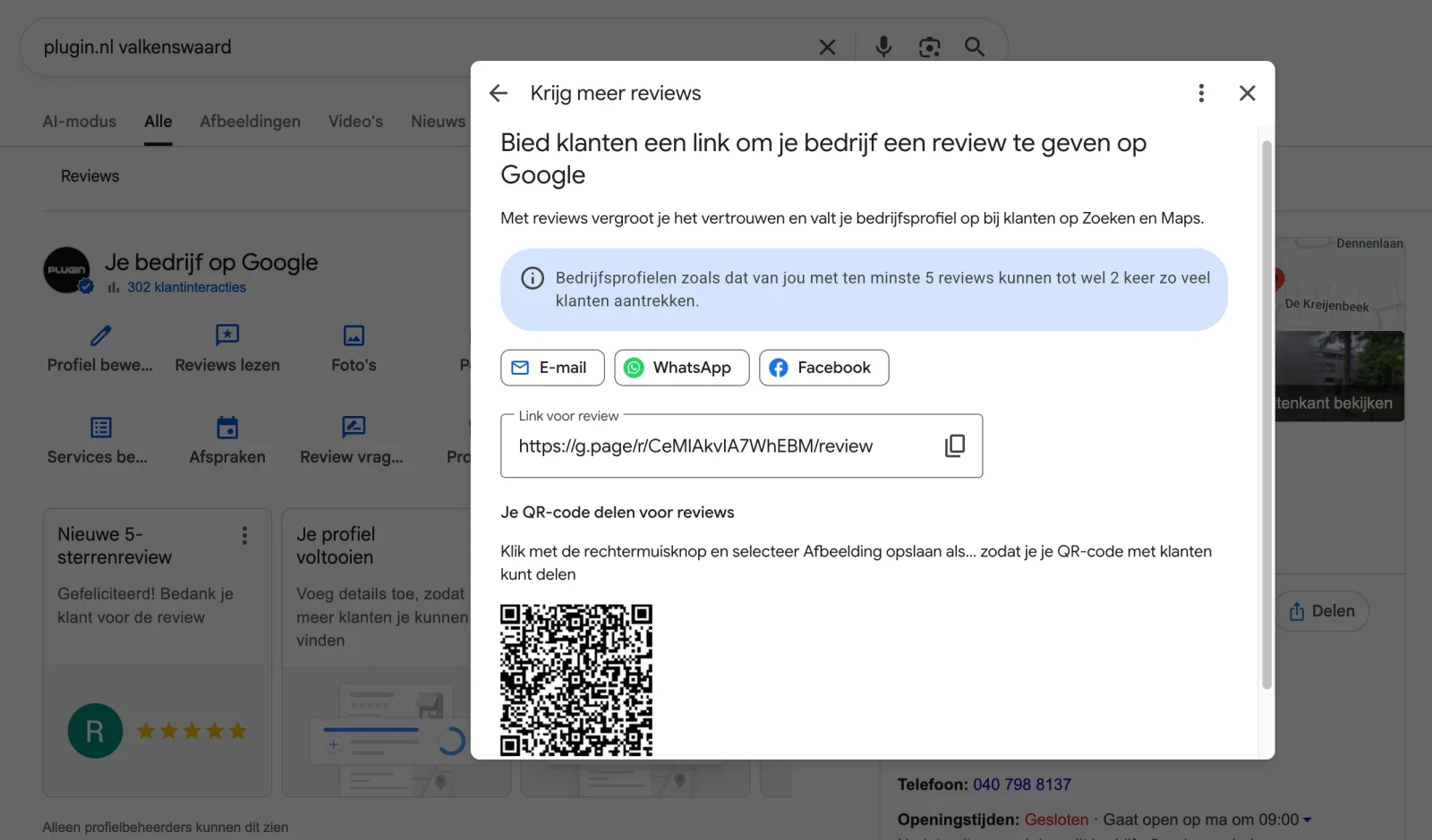Click the Je QR-code delen voor reviews heading
The height and width of the screenshot is (840, 1432).
click(618, 513)
